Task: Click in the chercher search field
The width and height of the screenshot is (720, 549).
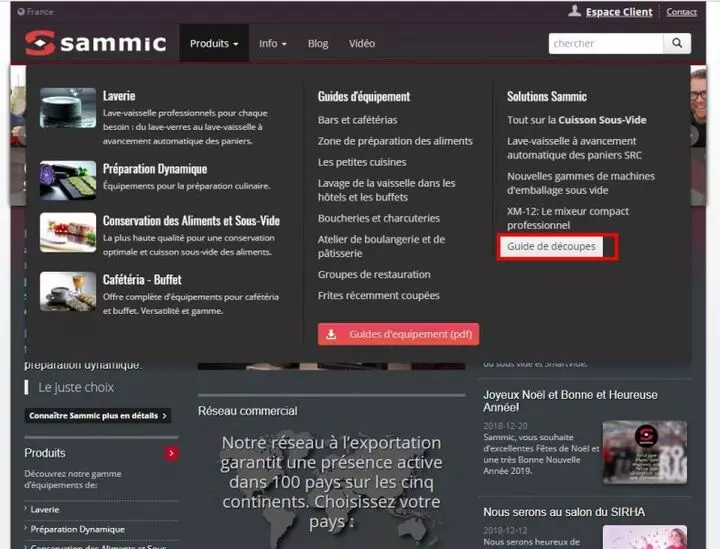Action: (x=606, y=43)
